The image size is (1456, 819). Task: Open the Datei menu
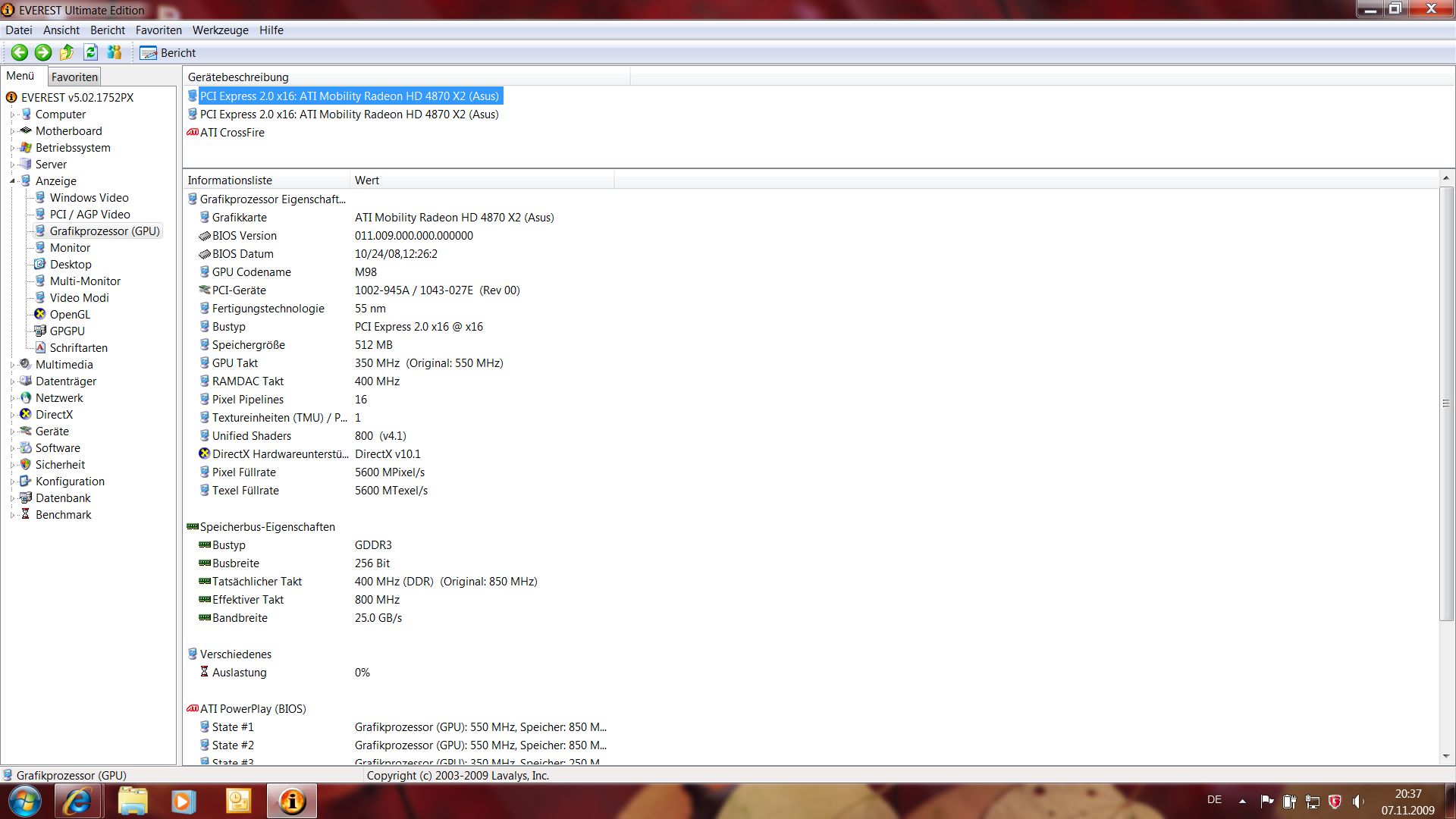pyautogui.click(x=19, y=30)
